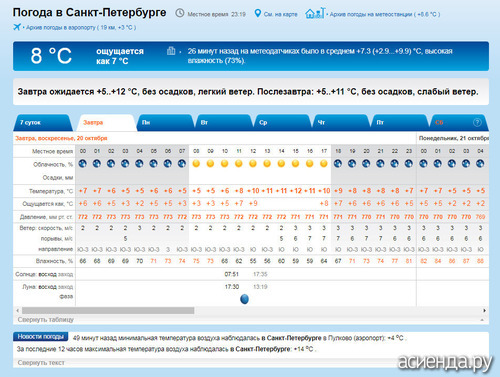Image resolution: width=500 pixels, height=377 pixels.
Task: Click the 769 pressure value
Action: point(480,217)
